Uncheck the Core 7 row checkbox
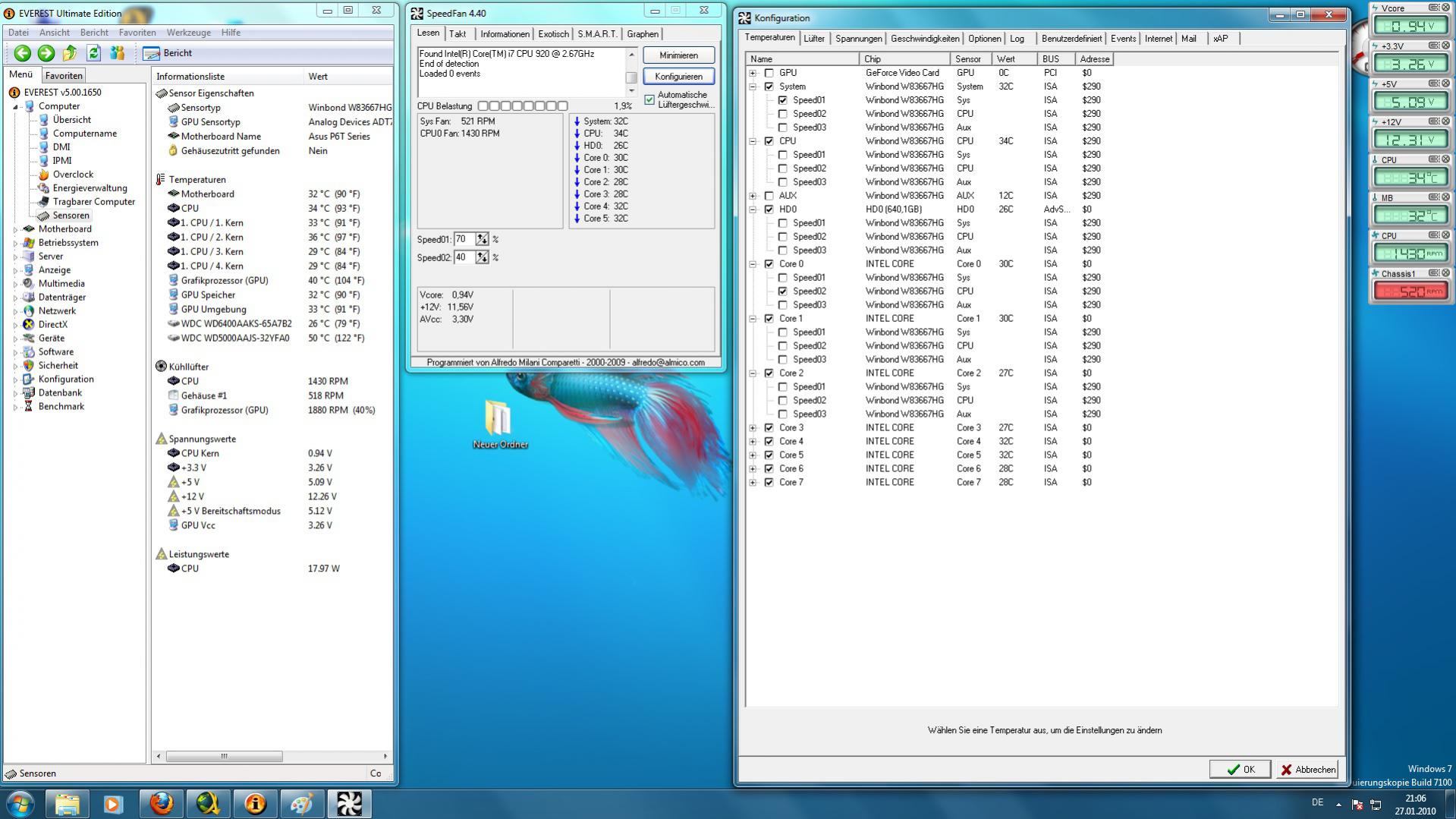 coord(769,483)
